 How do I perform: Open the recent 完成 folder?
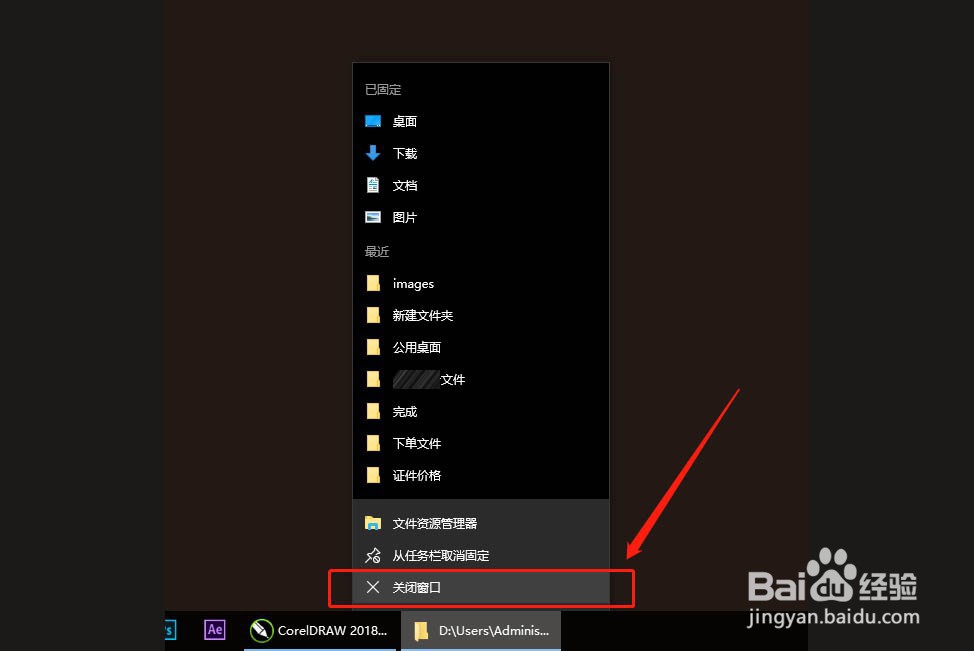point(481,411)
